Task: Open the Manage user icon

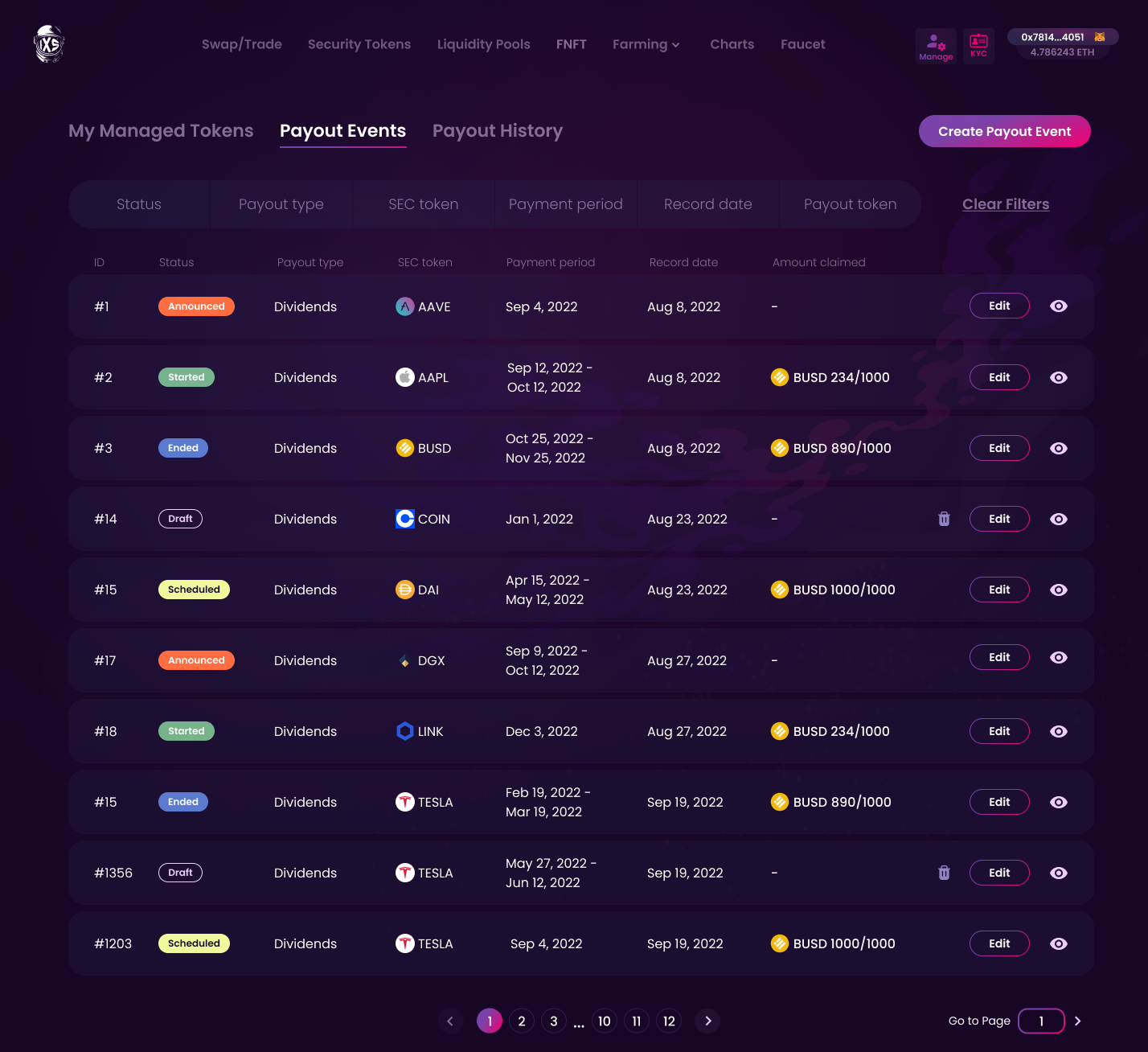Action: [x=936, y=46]
